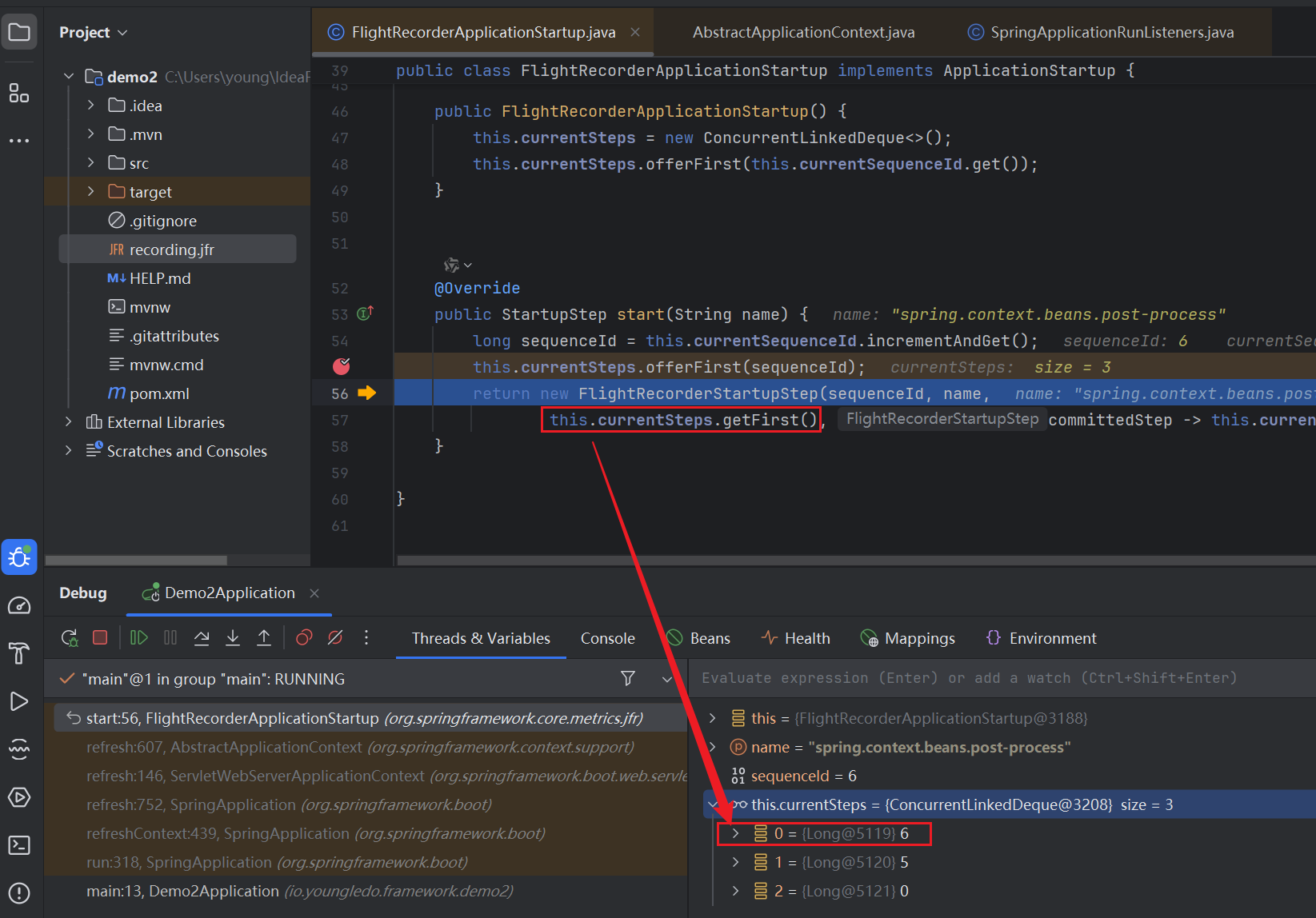Open the Debug tool window bug icon
Image resolution: width=1316 pixels, height=918 pixels.
coord(19,557)
